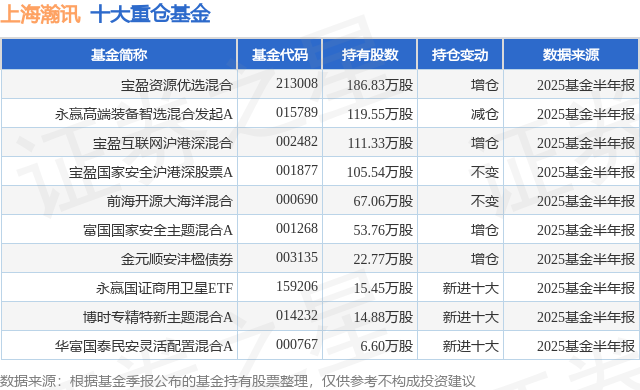Open the 宝盈资源优选混合 fund name
The width and height of the screenshot is (640, 390).
177,85
